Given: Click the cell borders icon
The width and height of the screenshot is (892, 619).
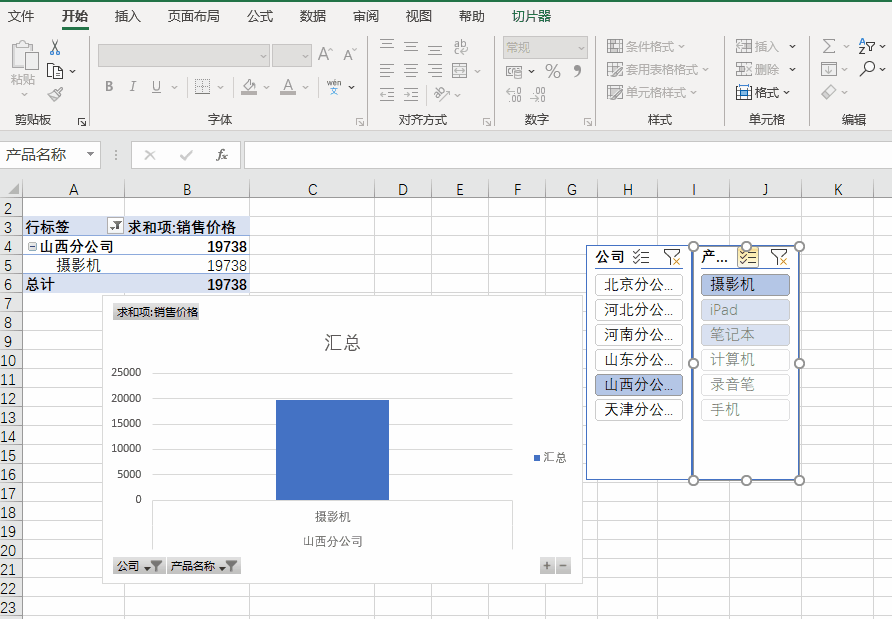Looking at the screenshot, I should click(202, 86).
